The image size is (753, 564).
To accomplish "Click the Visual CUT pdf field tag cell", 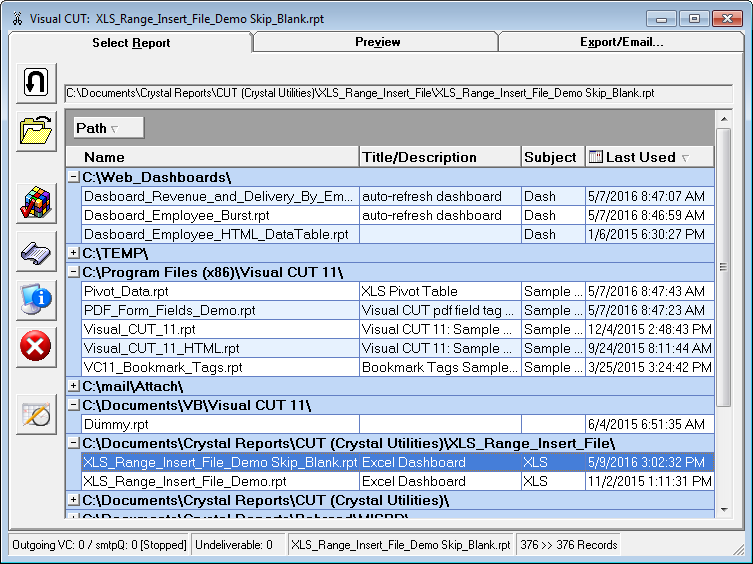I will (440, 310).
